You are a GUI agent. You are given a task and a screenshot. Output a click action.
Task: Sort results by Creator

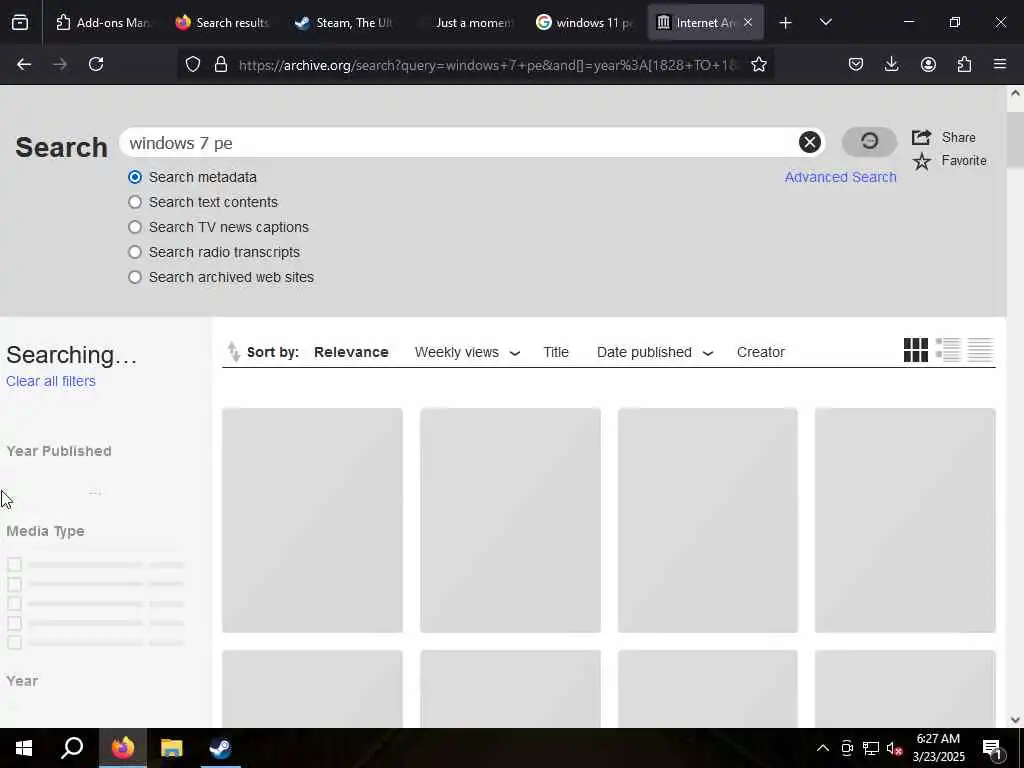click(x=761, y=352)
